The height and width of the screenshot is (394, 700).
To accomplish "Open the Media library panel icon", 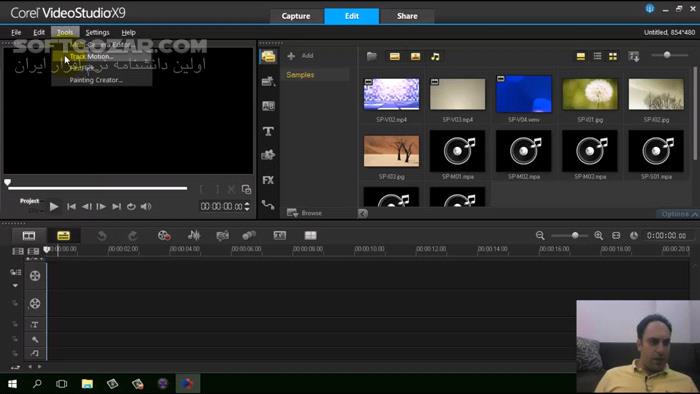I will click(x=268, y=57).
